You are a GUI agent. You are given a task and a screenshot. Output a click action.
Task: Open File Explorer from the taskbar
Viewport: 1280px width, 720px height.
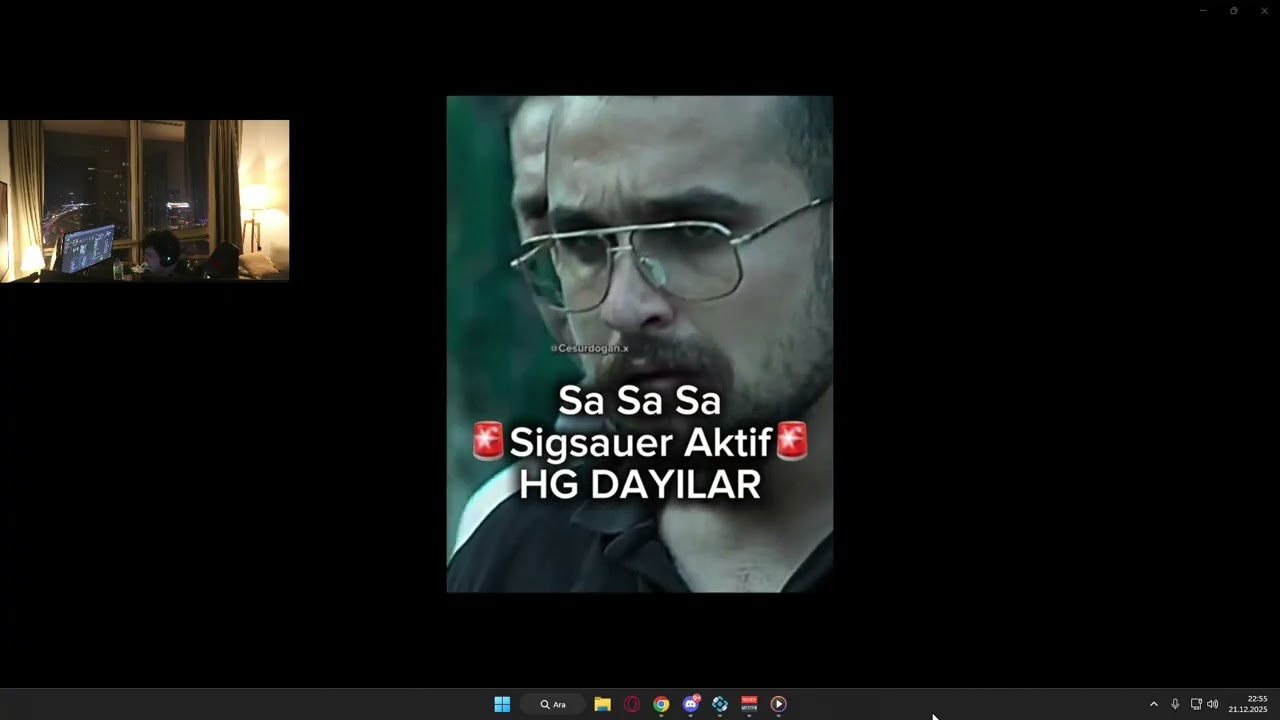[x=602, y=704]
